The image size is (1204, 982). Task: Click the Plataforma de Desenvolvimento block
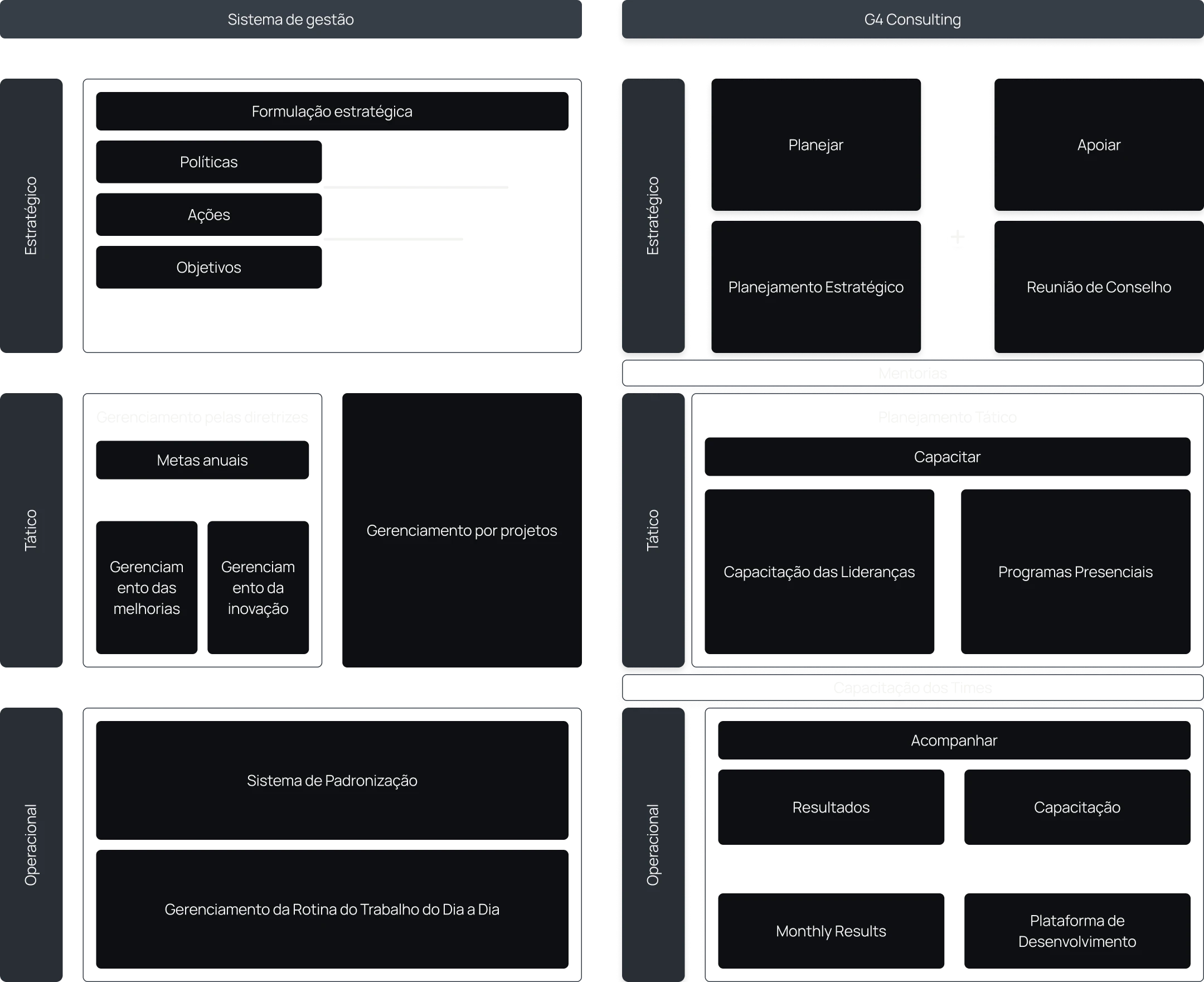tap(1077, 931)
